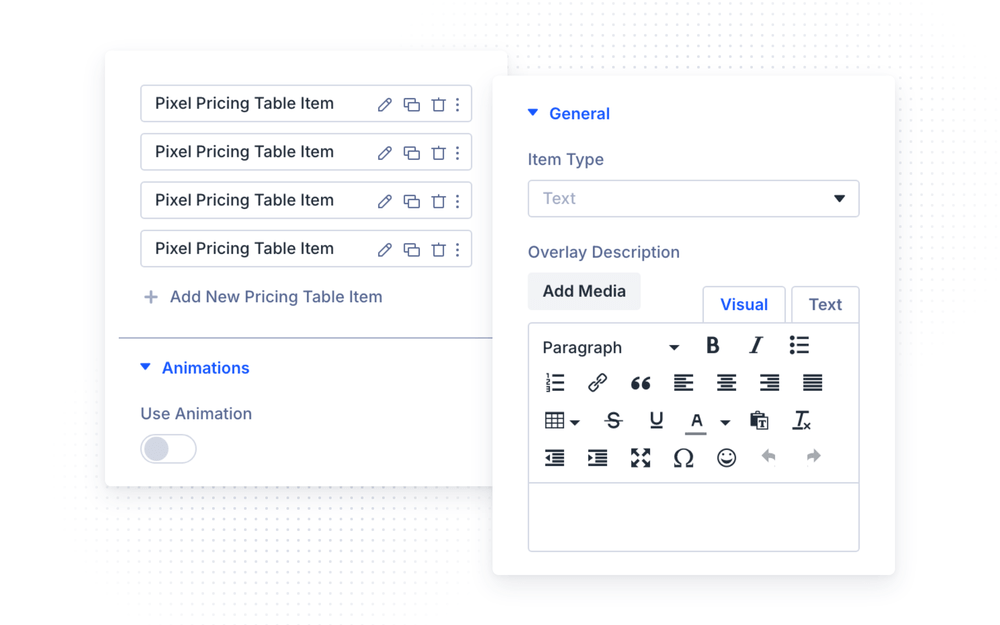This screenshot has width=1000, height=625.
Task: Open more options for fourth pricing item
Action: [458, 250]
